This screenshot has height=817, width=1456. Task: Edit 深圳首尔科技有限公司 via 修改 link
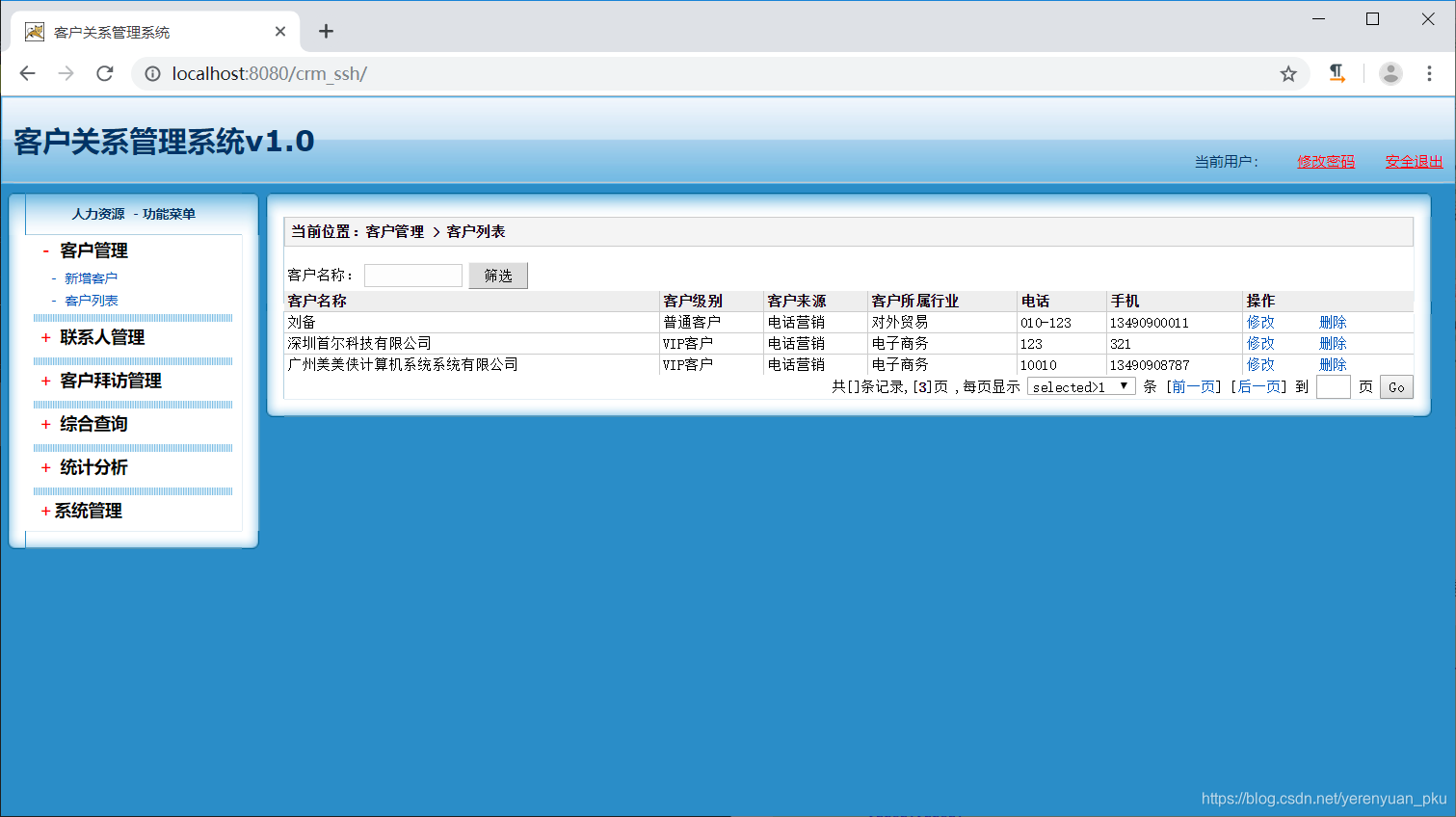1260,343
